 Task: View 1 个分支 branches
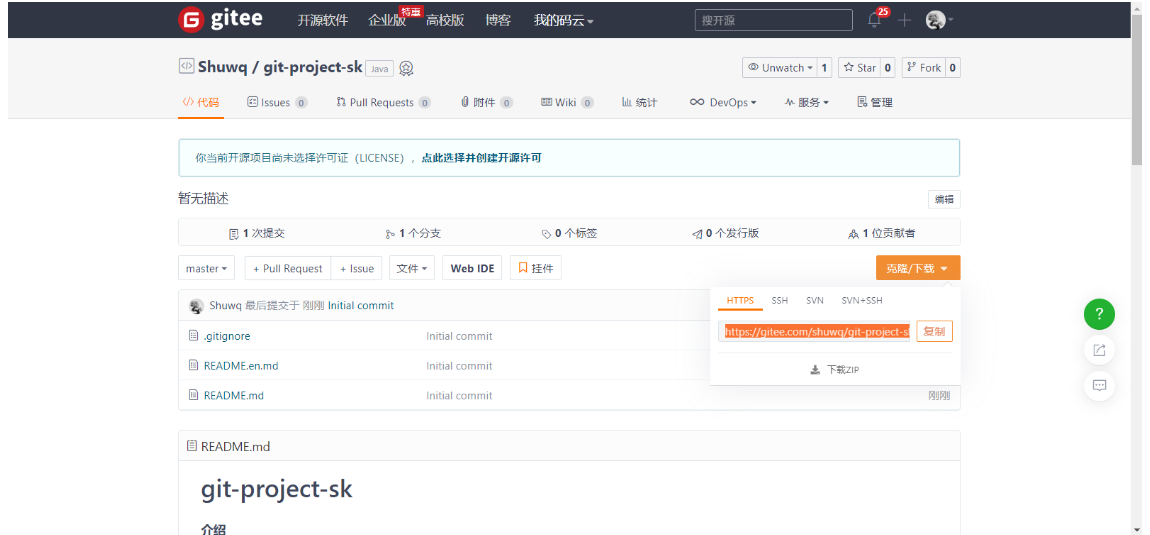(x=413, y=233)
